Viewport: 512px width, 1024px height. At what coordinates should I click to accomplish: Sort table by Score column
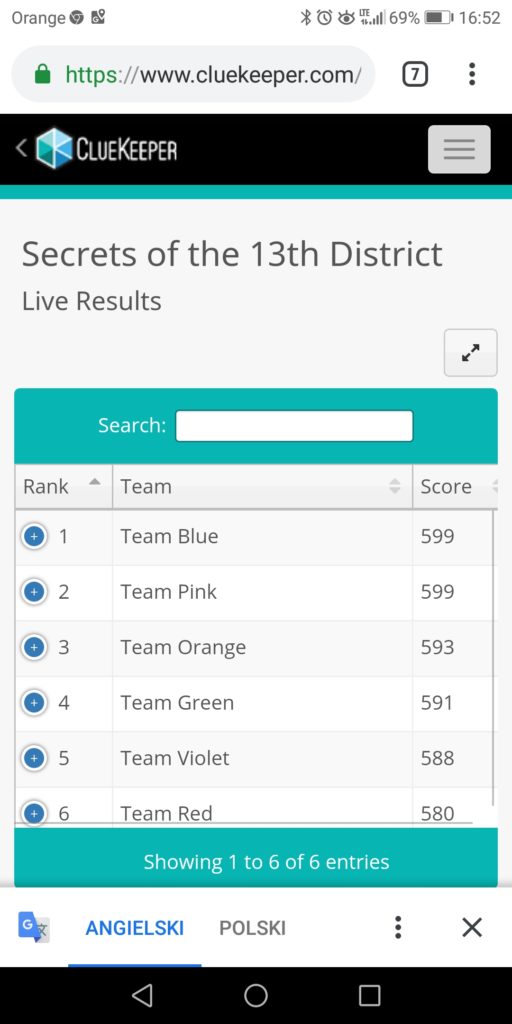(x=455, y=487)
